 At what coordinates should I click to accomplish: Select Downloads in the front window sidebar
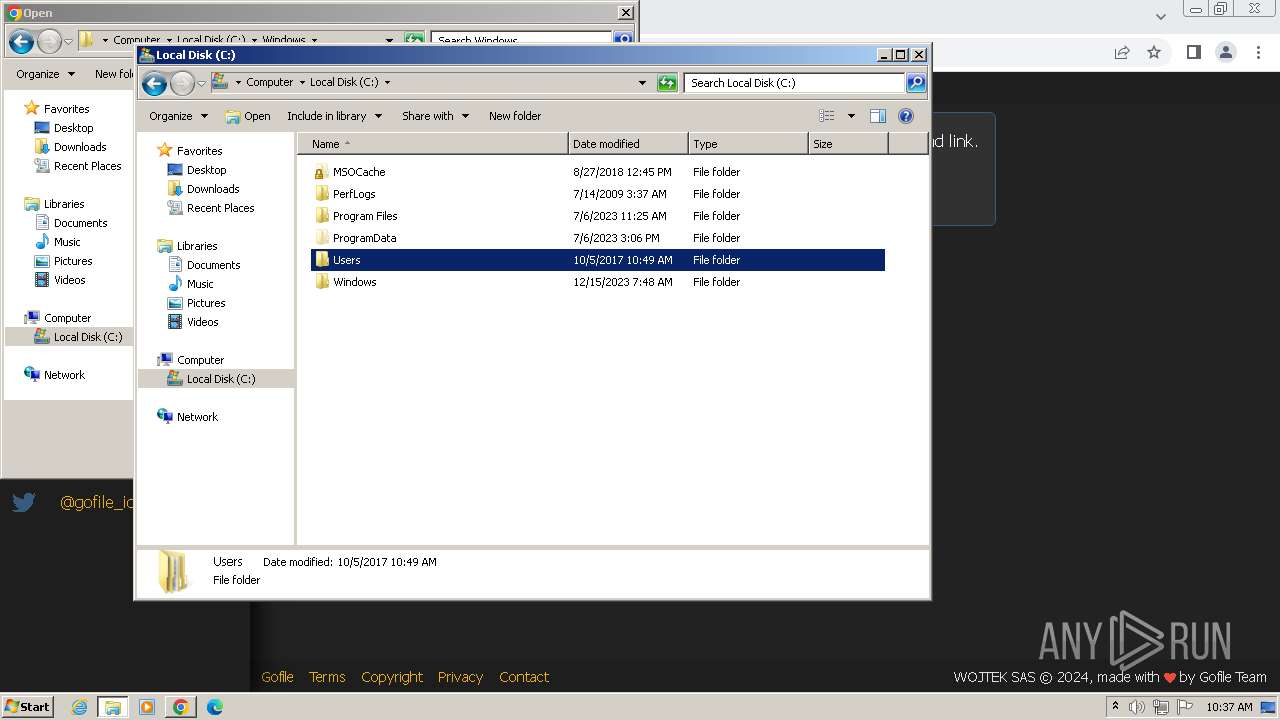click(213, 189)
